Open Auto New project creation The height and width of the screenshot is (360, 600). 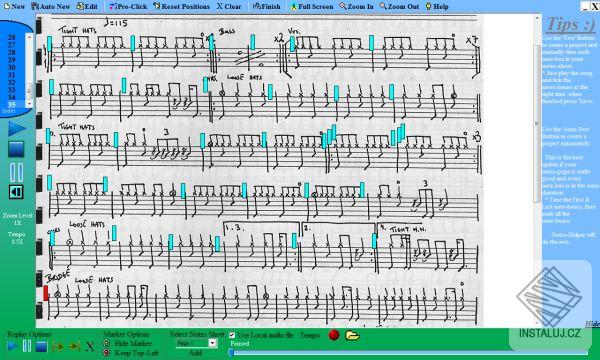(x=51, y=7)
